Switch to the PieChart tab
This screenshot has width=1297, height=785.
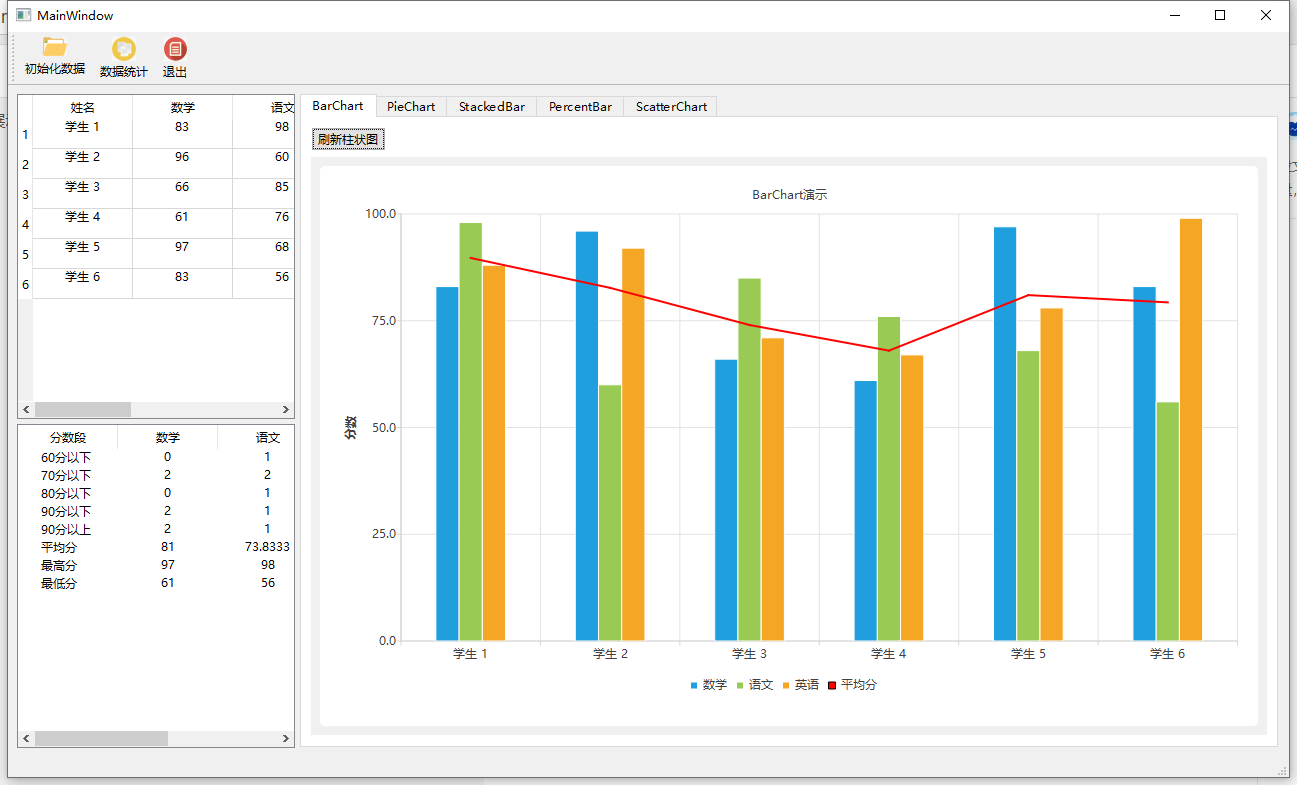(410, 106)
